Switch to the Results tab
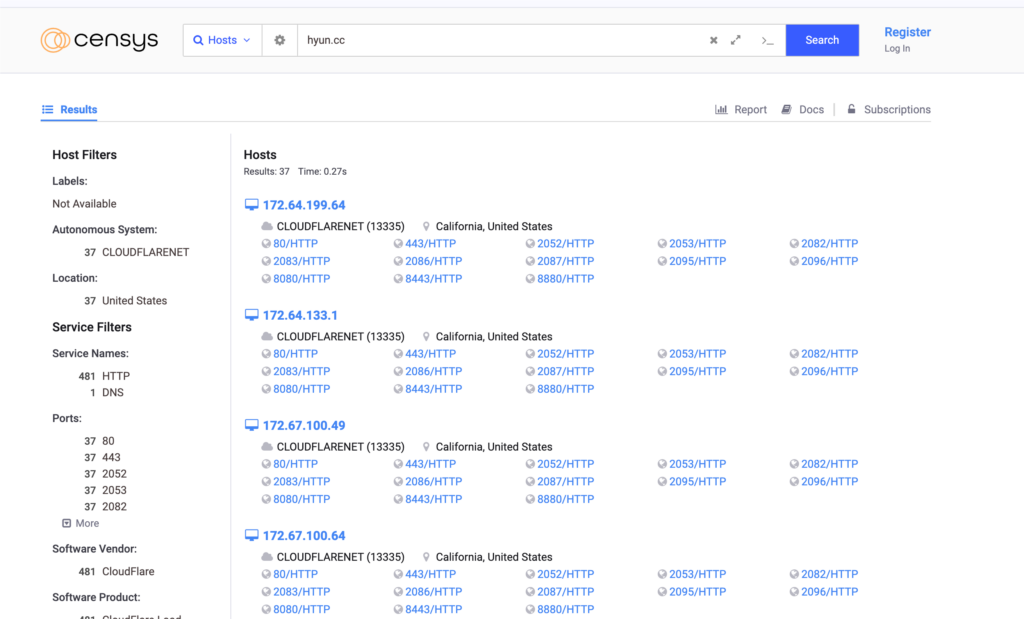Screen dimensions: 1024x619 tap(69, 109)
